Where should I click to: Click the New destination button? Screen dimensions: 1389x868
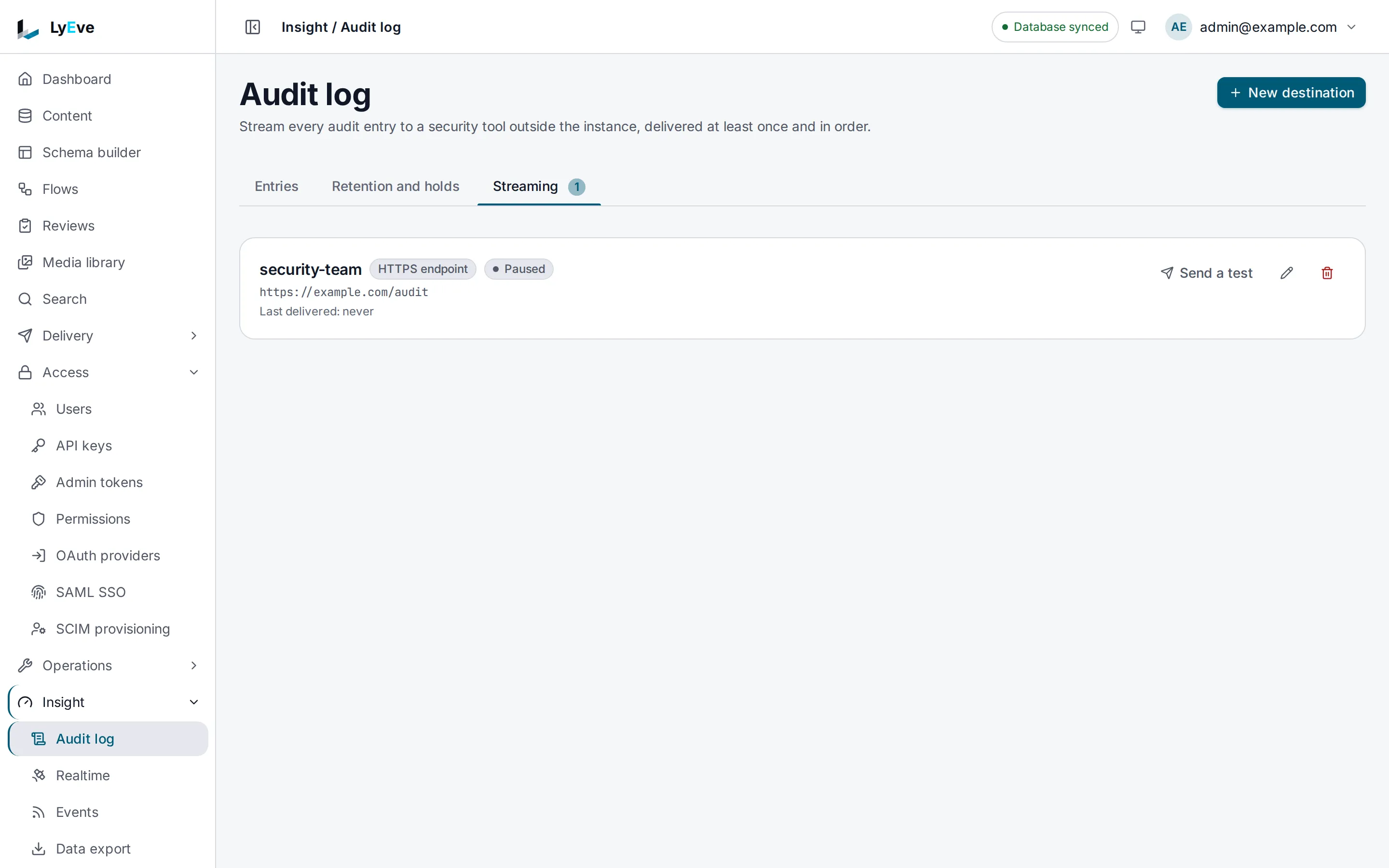[x=1291, y=93]
